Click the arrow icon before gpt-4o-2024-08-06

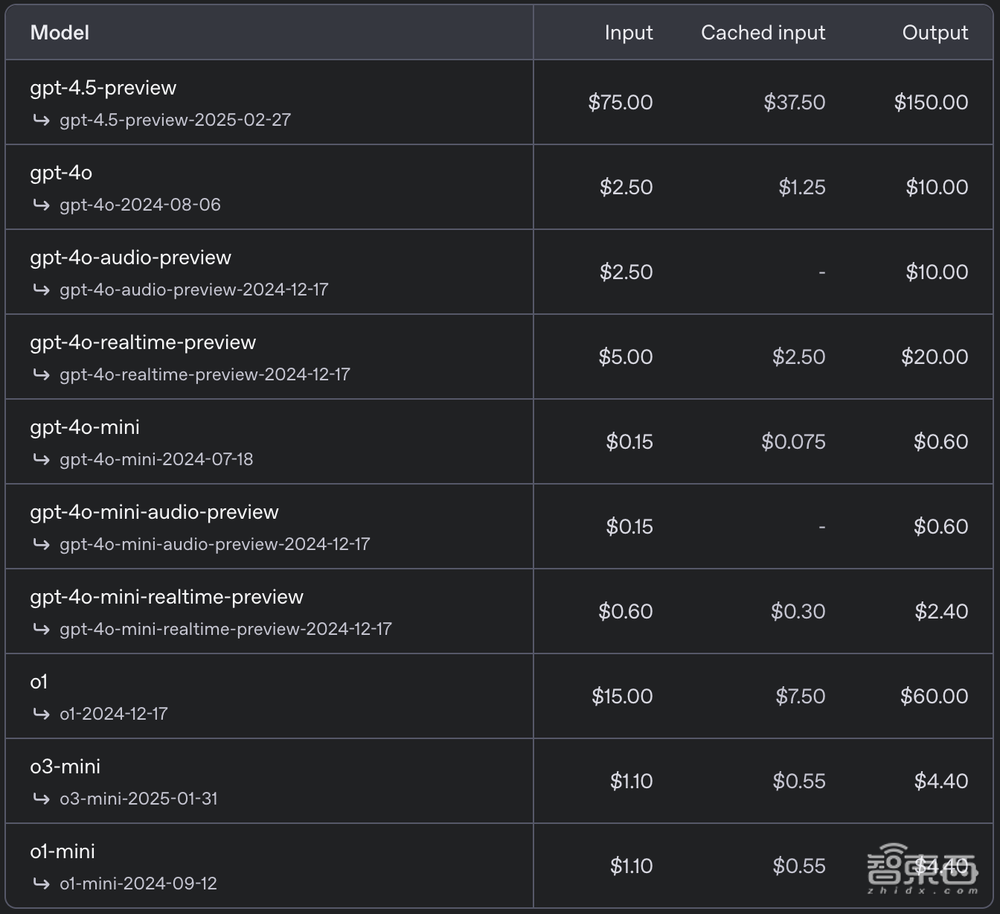(41, 205)
